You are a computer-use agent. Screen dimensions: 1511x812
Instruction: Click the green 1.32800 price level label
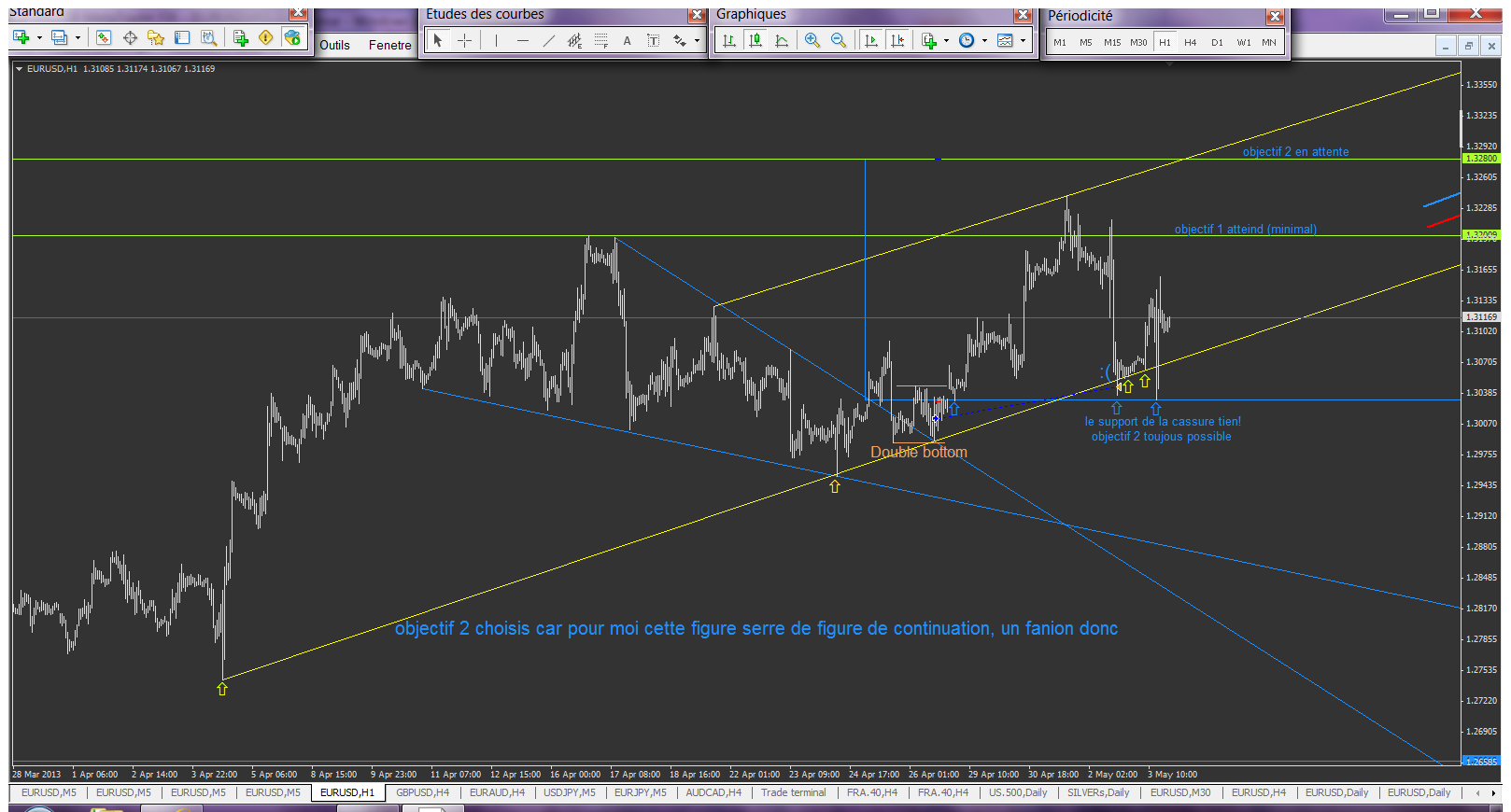pyautogui.click(x=1480, y=159)
